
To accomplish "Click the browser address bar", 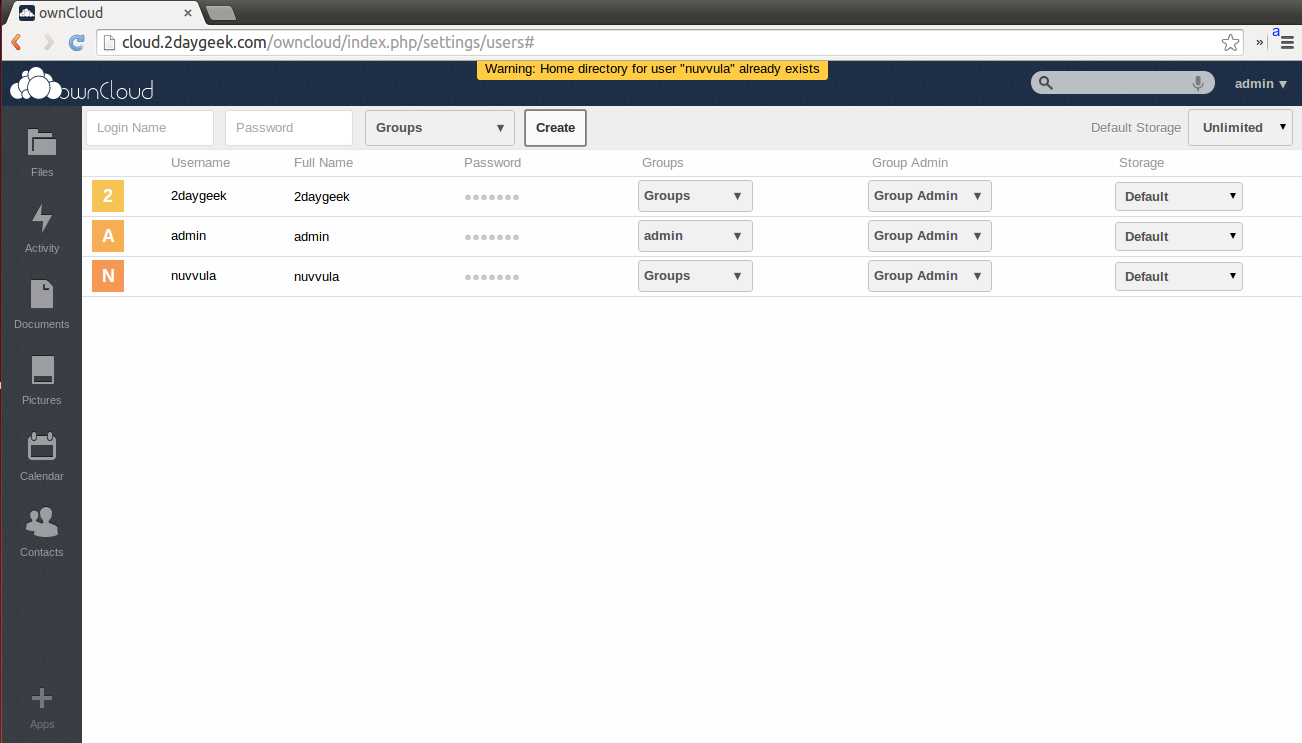I will point(670,42).
